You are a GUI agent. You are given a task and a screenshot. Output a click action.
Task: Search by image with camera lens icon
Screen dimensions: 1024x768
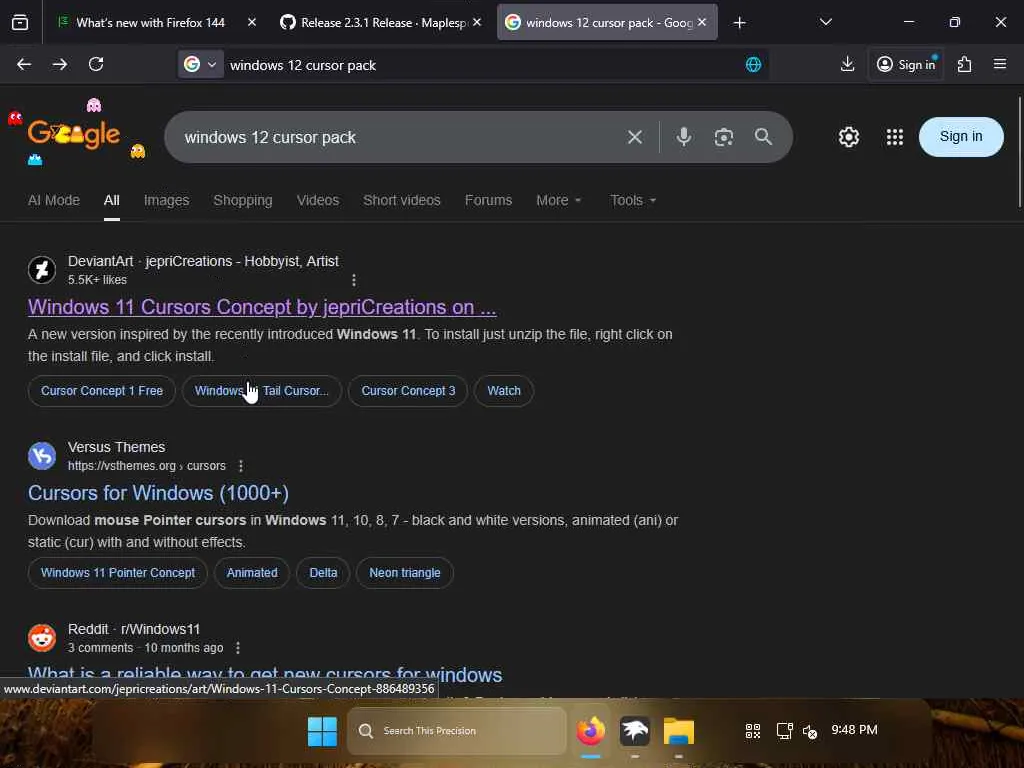[x=724, y=137]
